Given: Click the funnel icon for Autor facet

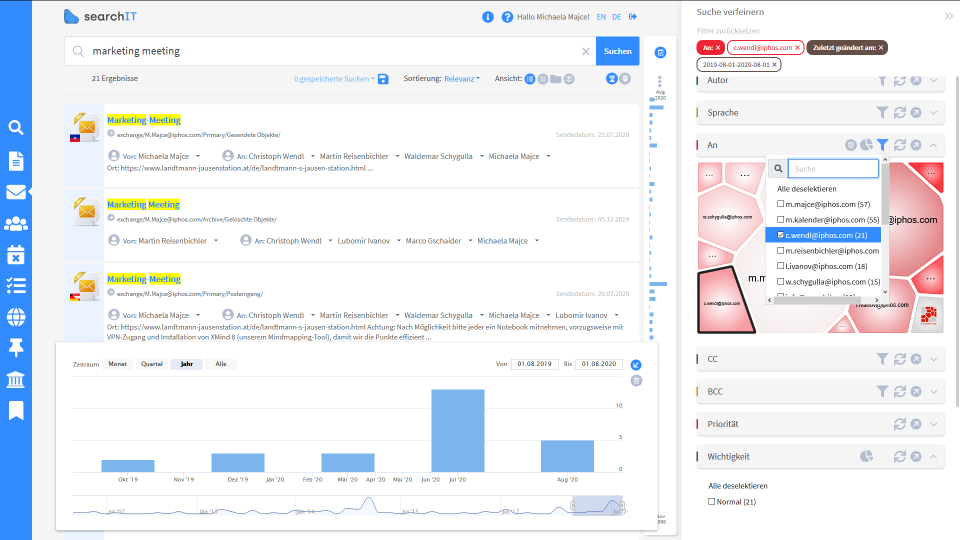Looking at the screenshot, I should 882,80.
